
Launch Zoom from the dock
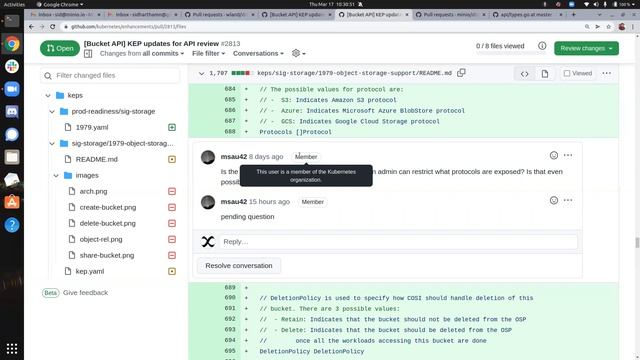click(x=12, y=89)
